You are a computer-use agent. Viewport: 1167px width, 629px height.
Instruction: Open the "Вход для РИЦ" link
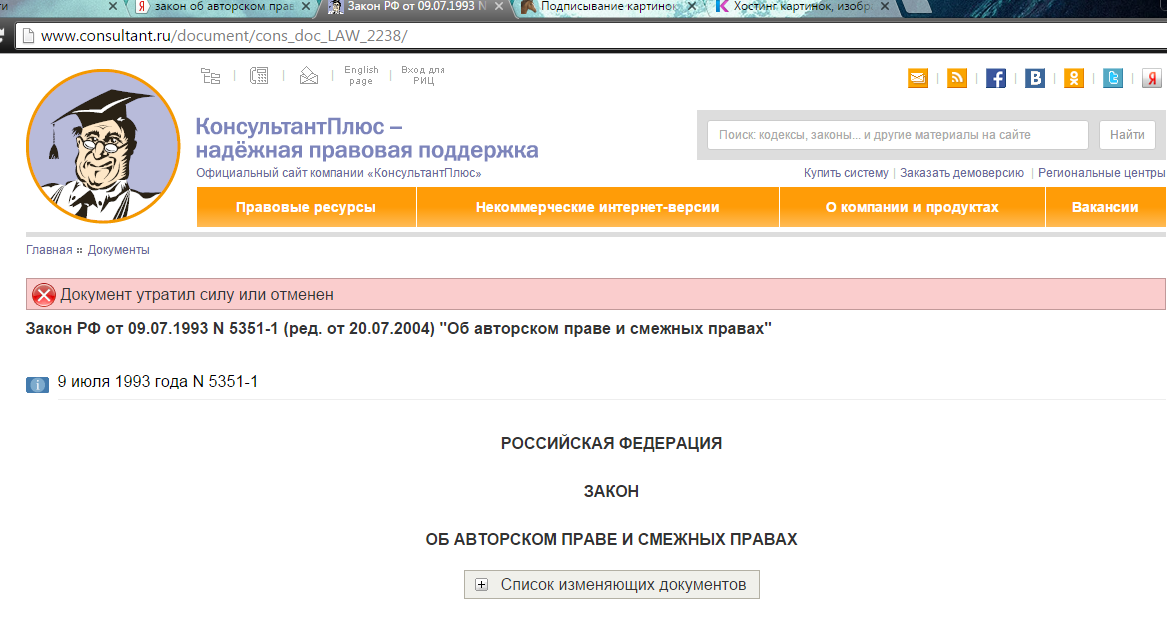tap(423, 75)
